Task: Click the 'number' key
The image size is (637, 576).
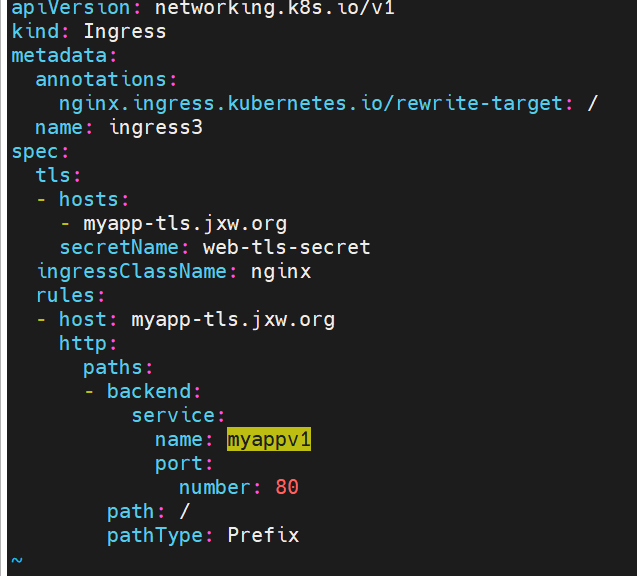Action: (x=214, y=487)
